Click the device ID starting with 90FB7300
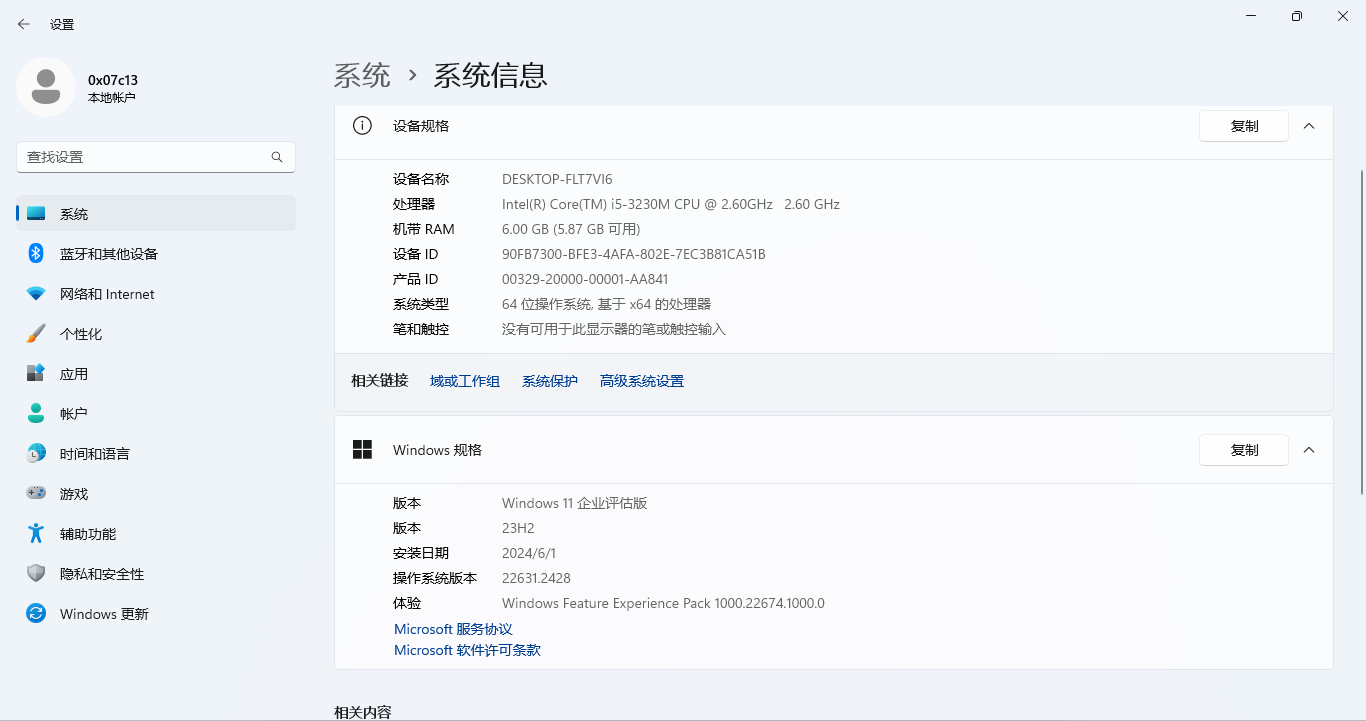Screen dimensions: 1366x721 coord(634,254)
